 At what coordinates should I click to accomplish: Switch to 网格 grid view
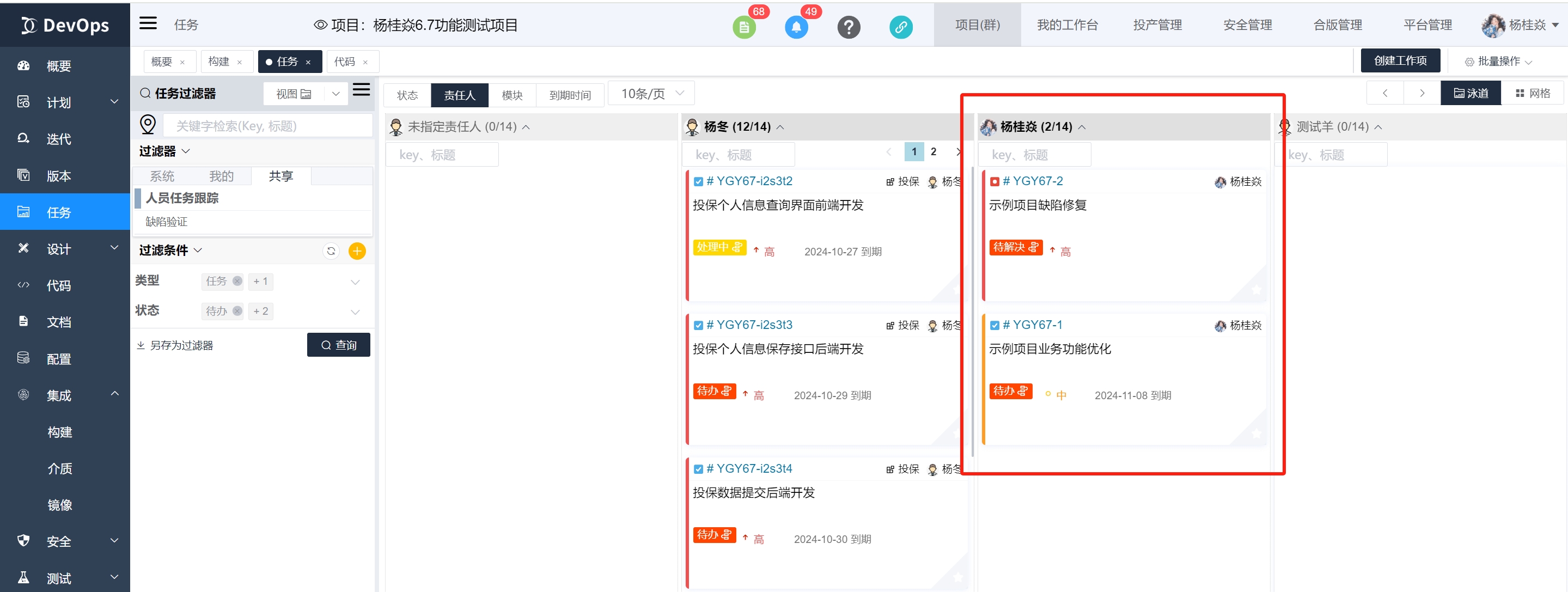pyautogui.click(x=1532, y=93)
